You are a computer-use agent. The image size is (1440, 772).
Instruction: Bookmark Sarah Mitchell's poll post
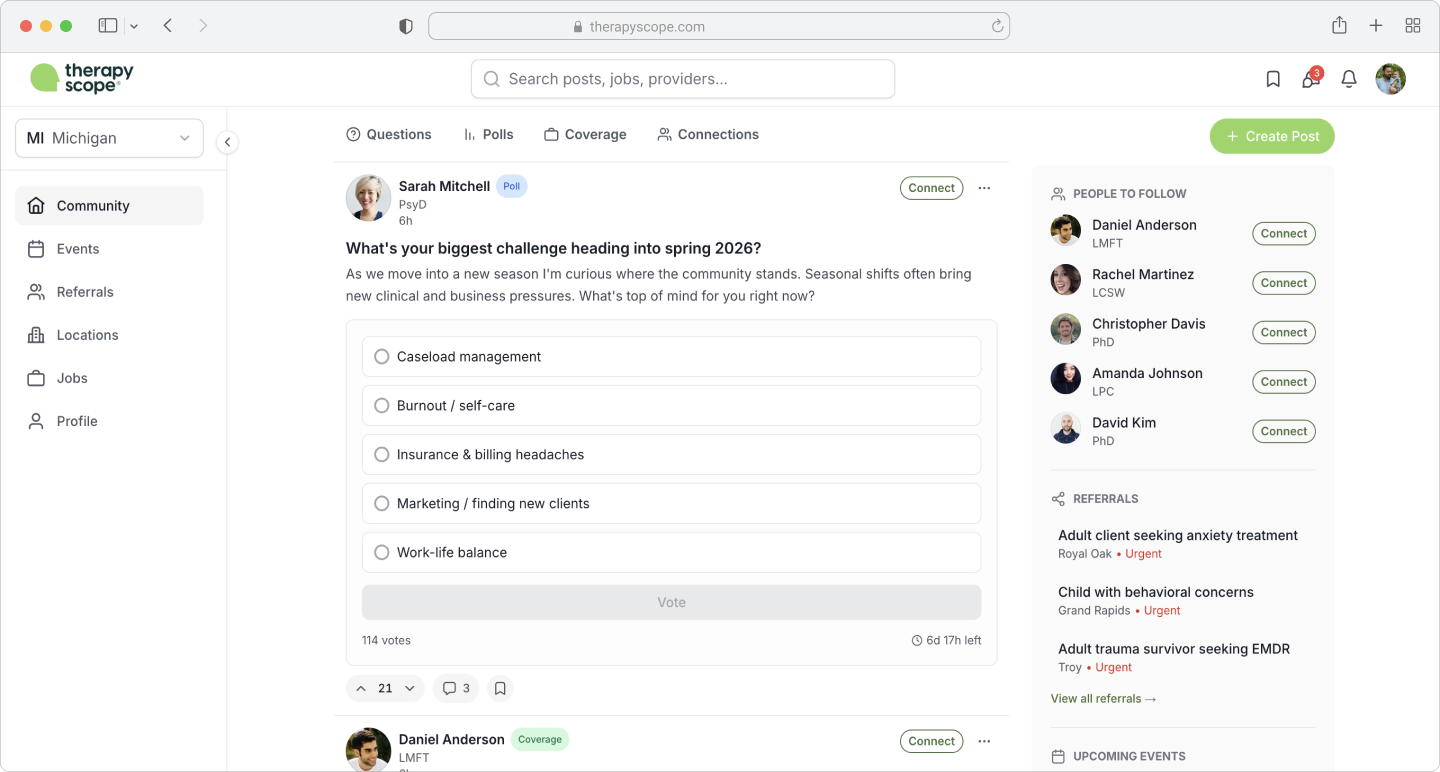pos(499,688)
